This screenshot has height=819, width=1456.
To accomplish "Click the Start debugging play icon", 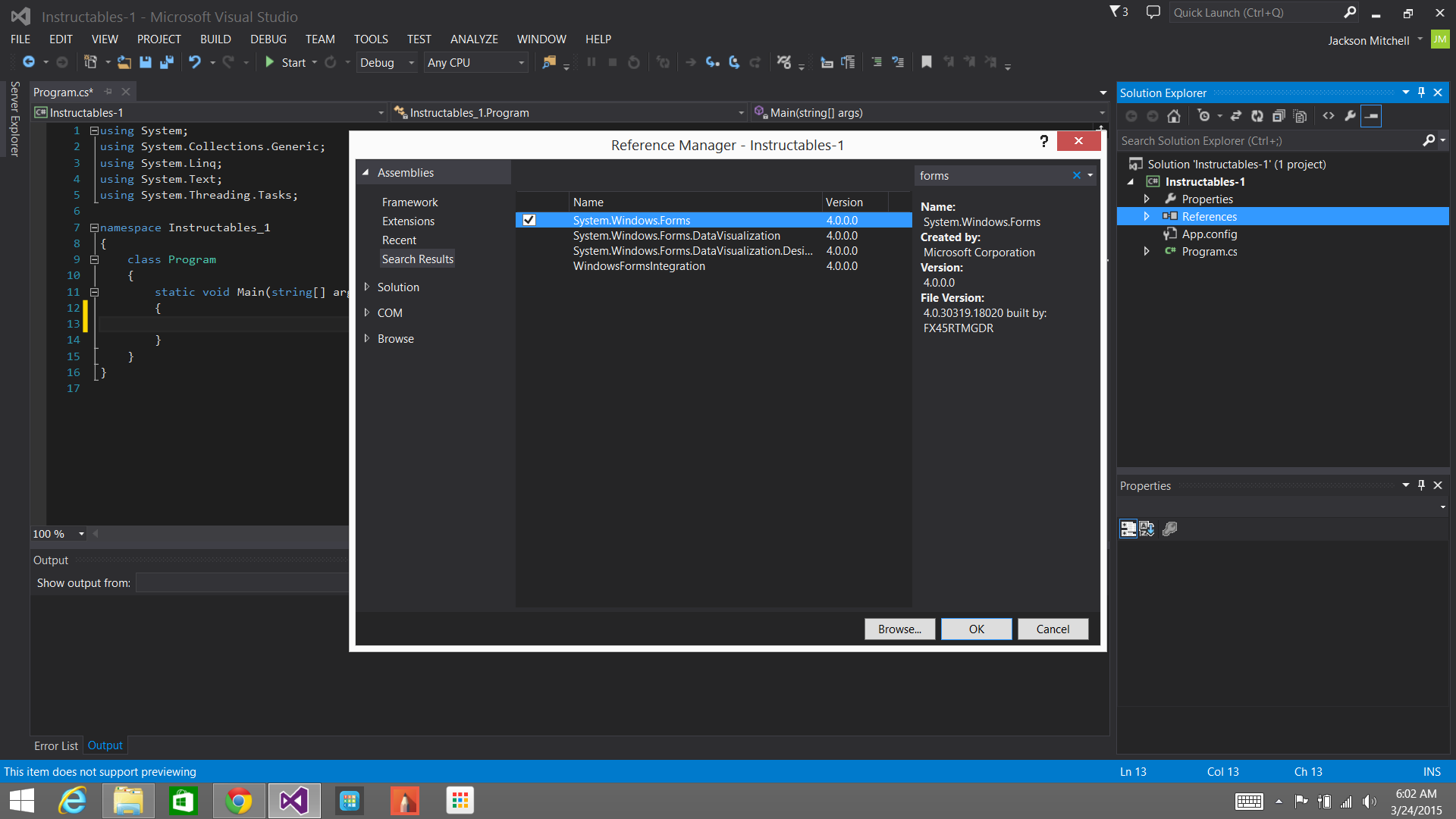I will [269, 62].
